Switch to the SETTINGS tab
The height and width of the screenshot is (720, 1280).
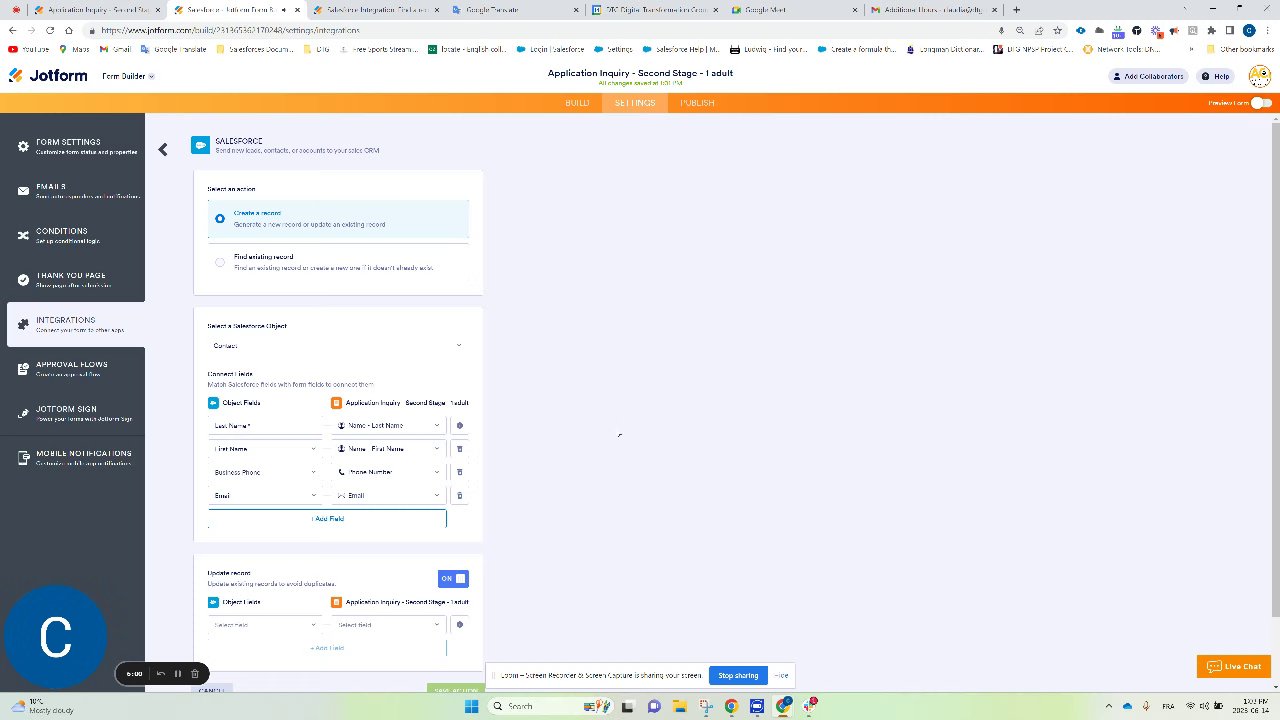tap(635, 103)
